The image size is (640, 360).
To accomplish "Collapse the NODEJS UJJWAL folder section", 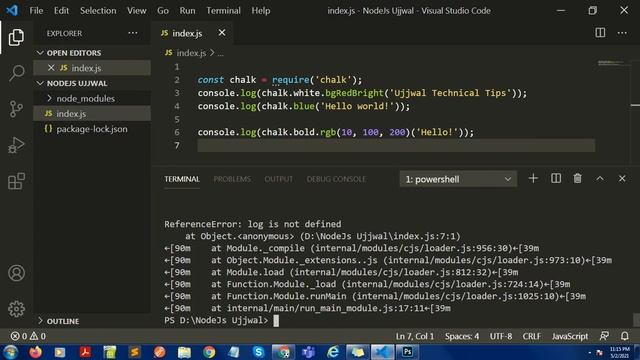I will pos(40,83).
